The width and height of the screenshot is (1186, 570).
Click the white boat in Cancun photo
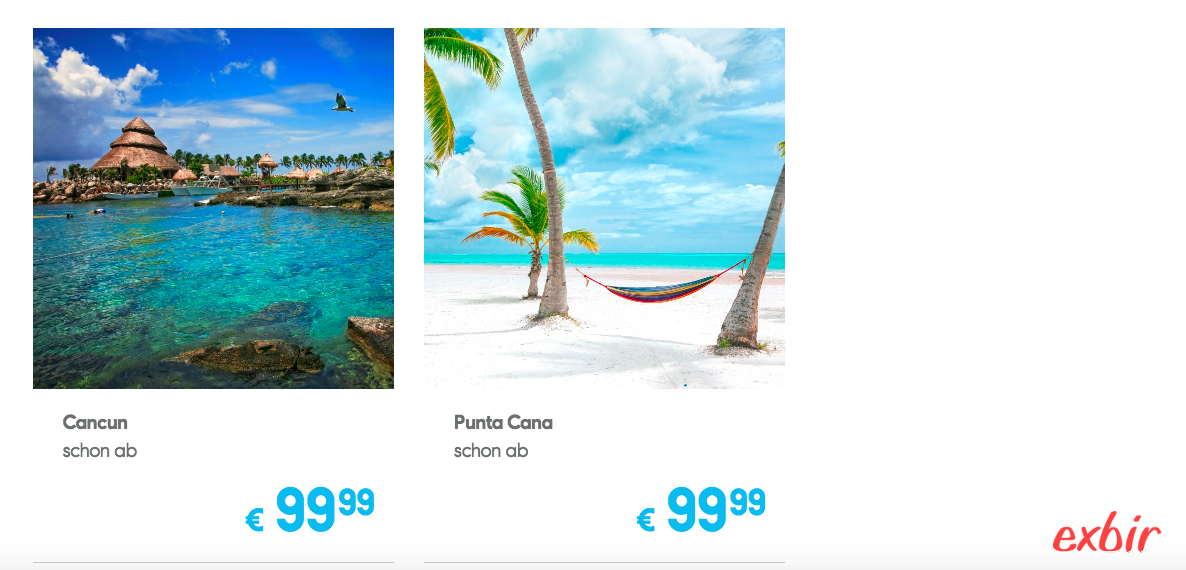pyautogui.click(x=198, y=189)
